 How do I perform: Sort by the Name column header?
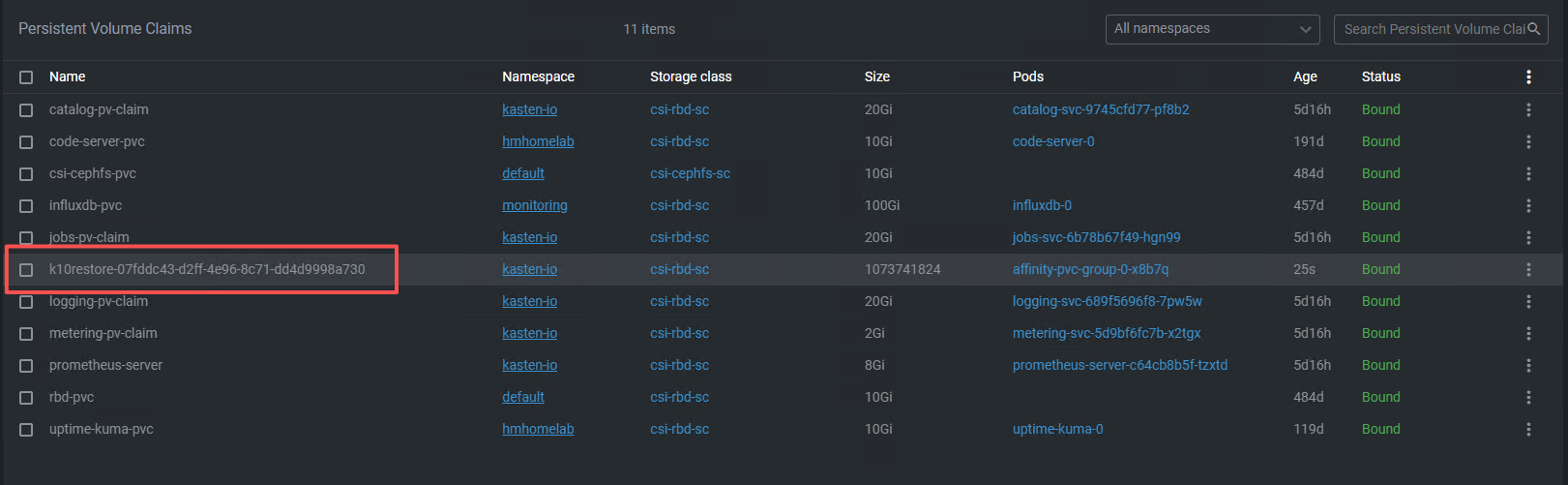click(x=67, y=76)
